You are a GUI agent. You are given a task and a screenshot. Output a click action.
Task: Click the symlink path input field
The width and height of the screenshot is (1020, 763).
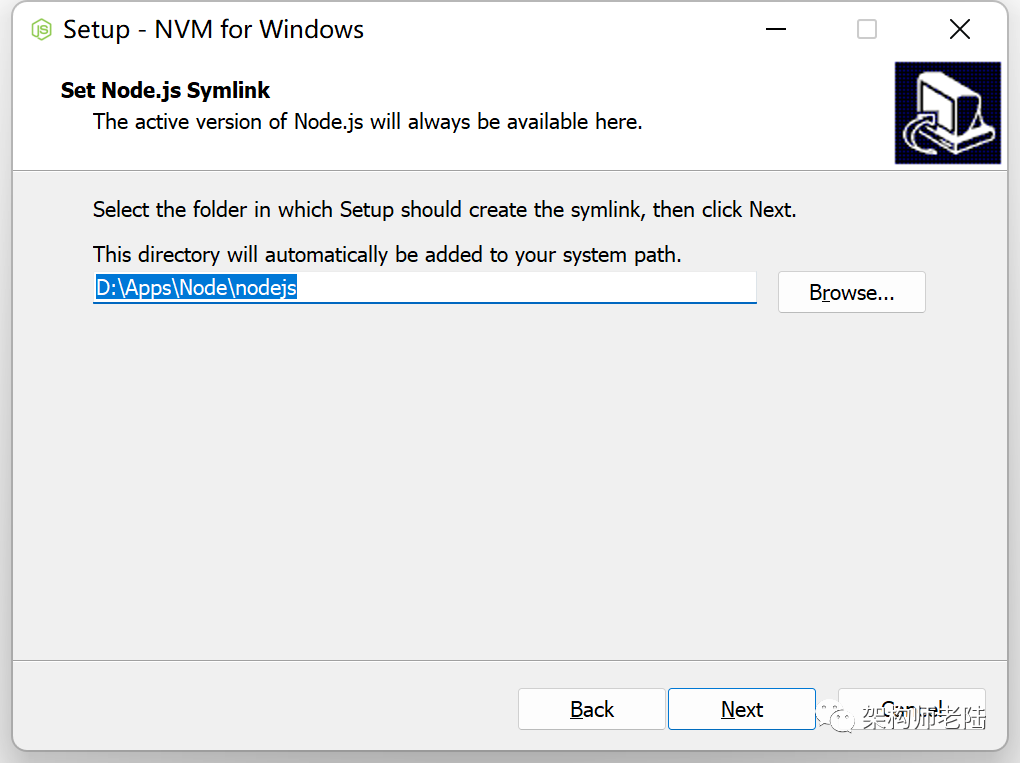pos(425,288)
